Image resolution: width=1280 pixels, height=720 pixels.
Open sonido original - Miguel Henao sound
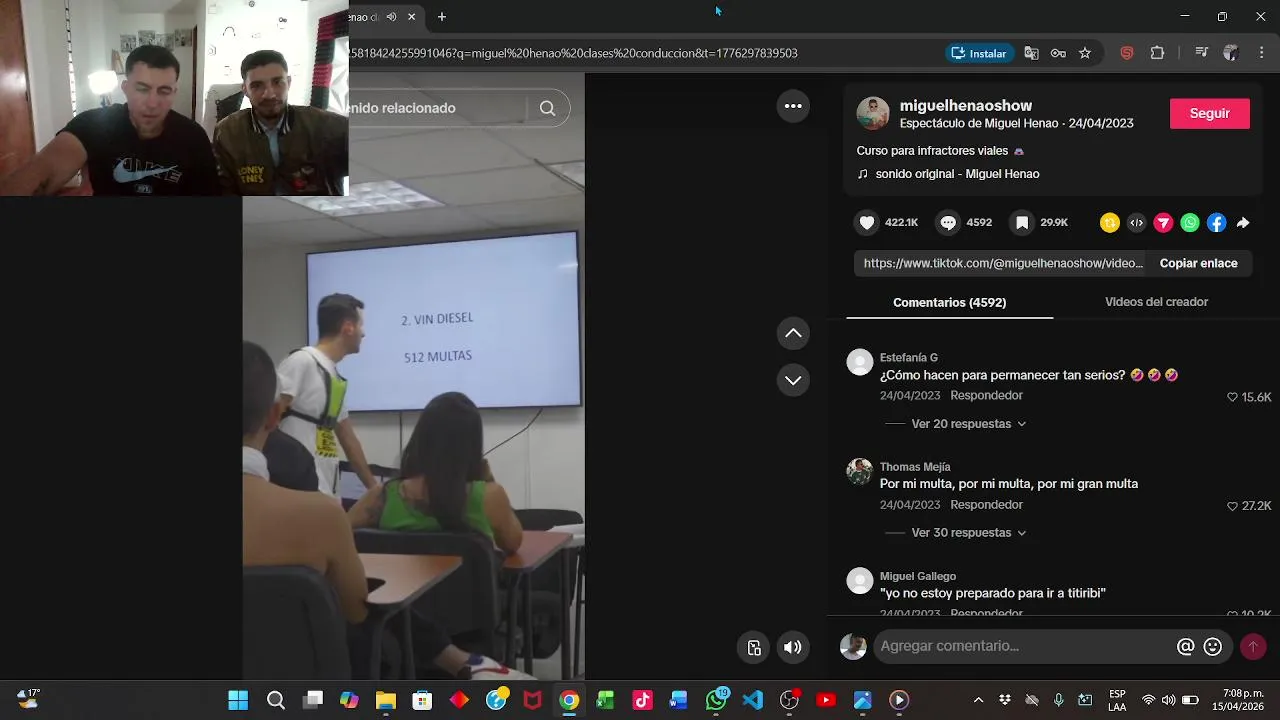tap(948, 174)
